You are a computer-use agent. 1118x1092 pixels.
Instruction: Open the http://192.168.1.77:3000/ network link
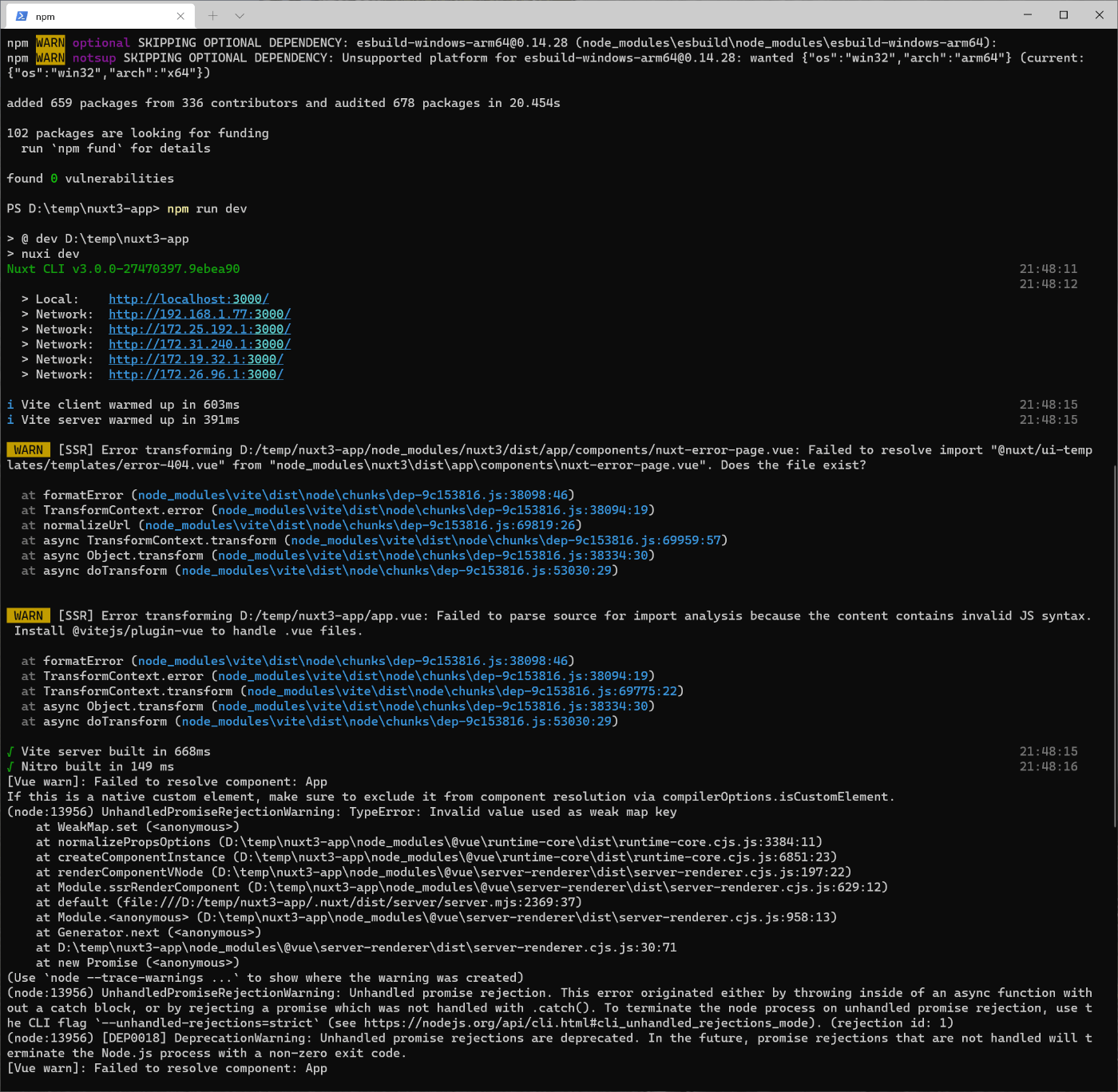click(200, 315)
